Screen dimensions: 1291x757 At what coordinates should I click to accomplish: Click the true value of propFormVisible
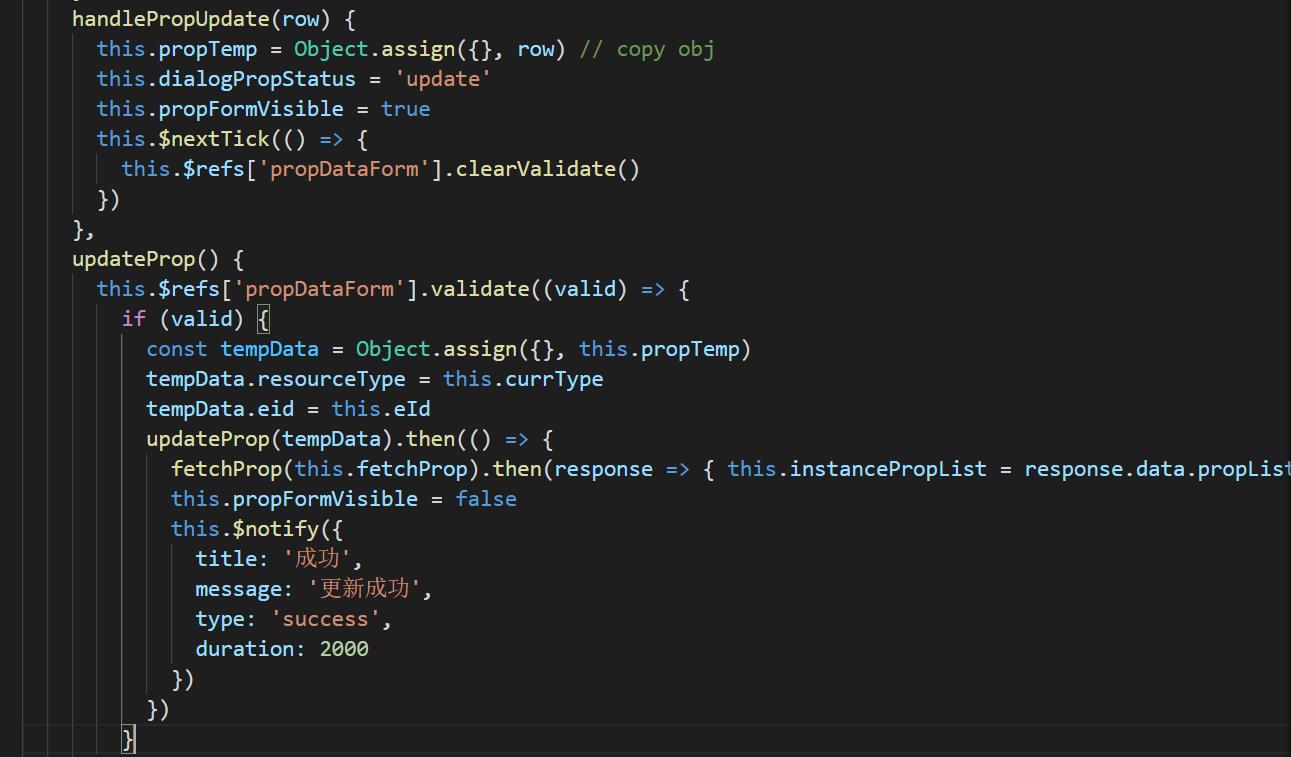[x=405, y=109]
